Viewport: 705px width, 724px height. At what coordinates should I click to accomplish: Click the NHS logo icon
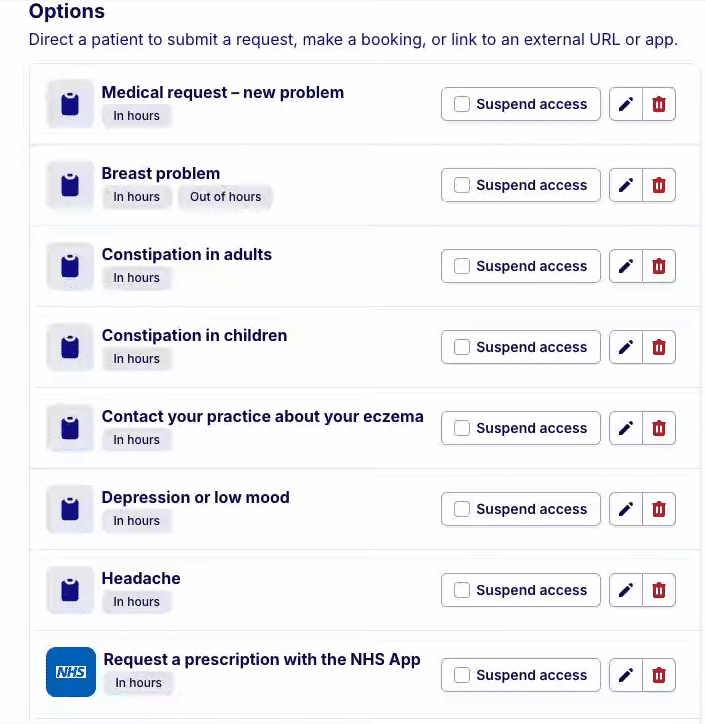[71, 672]
